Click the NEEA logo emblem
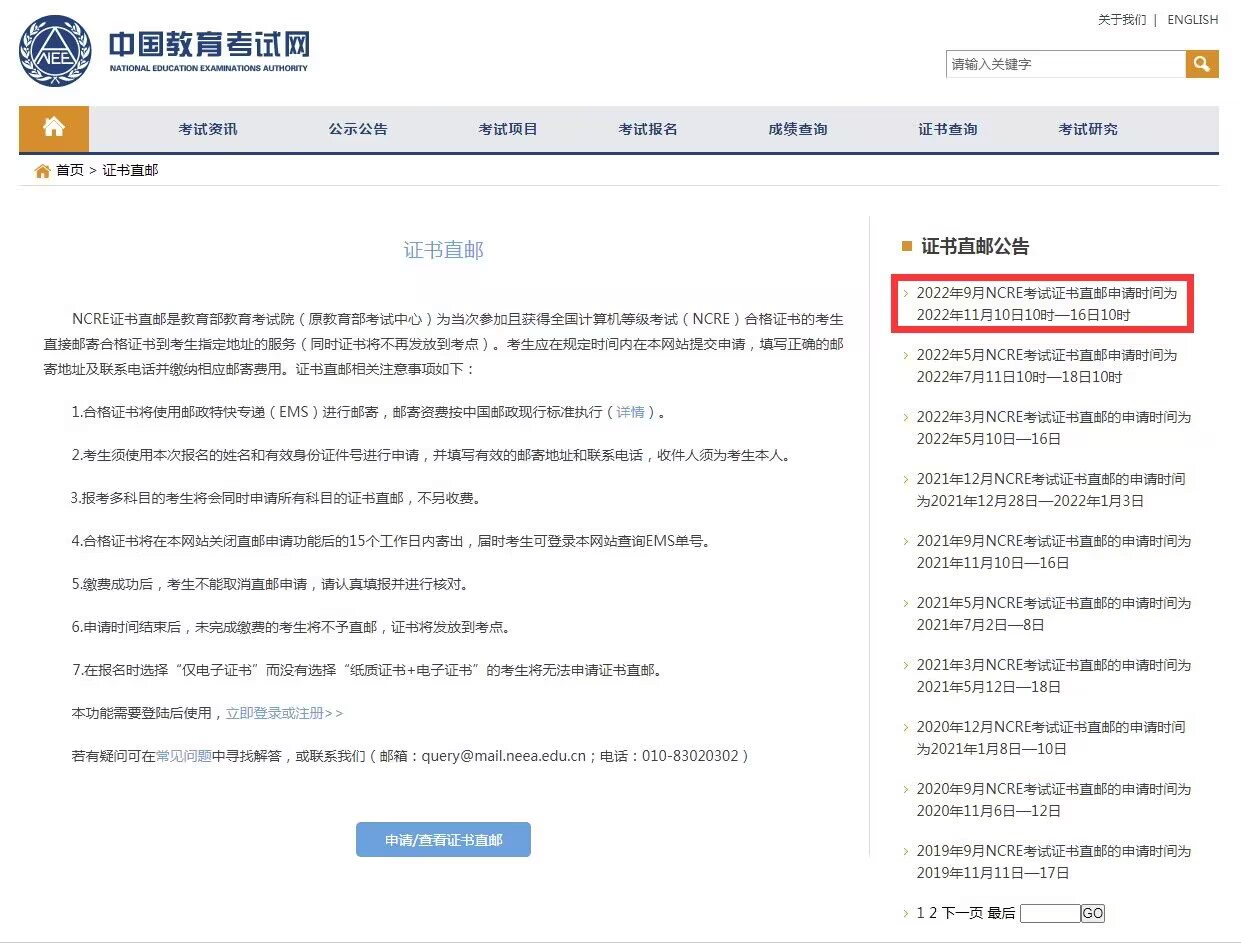 [54, 50]
